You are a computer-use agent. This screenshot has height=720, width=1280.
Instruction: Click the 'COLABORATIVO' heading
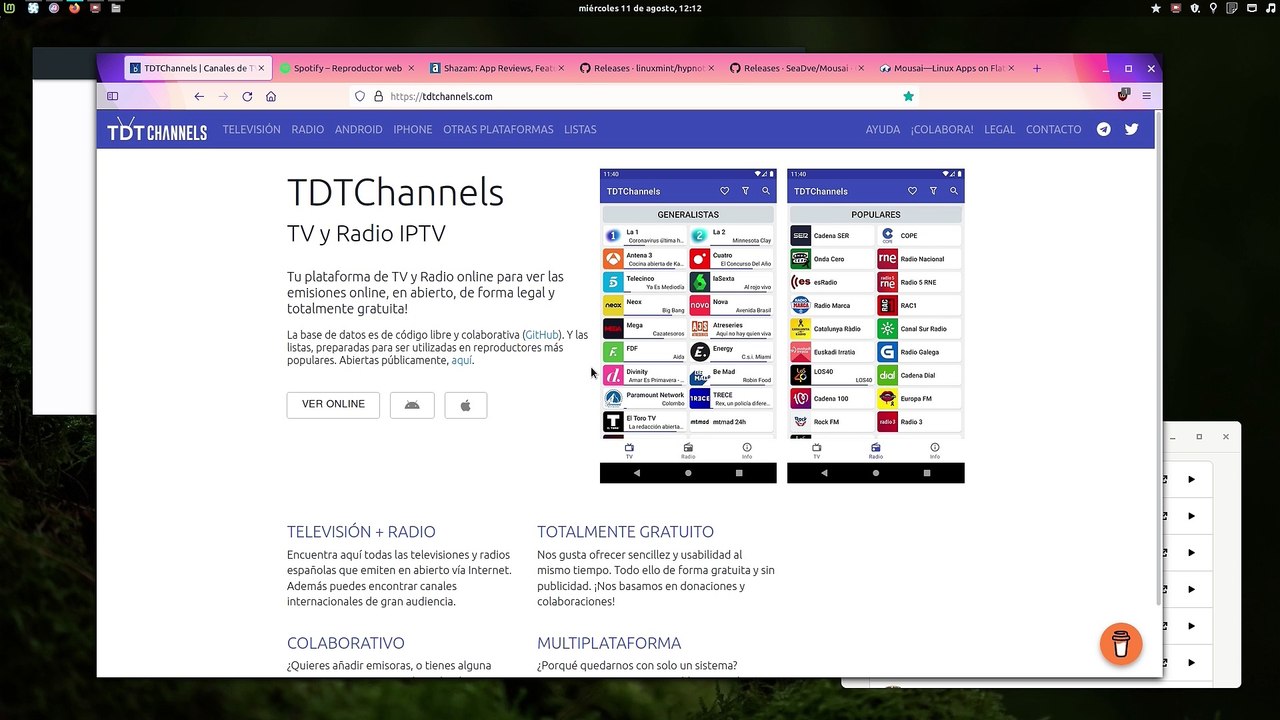point(346,643)
